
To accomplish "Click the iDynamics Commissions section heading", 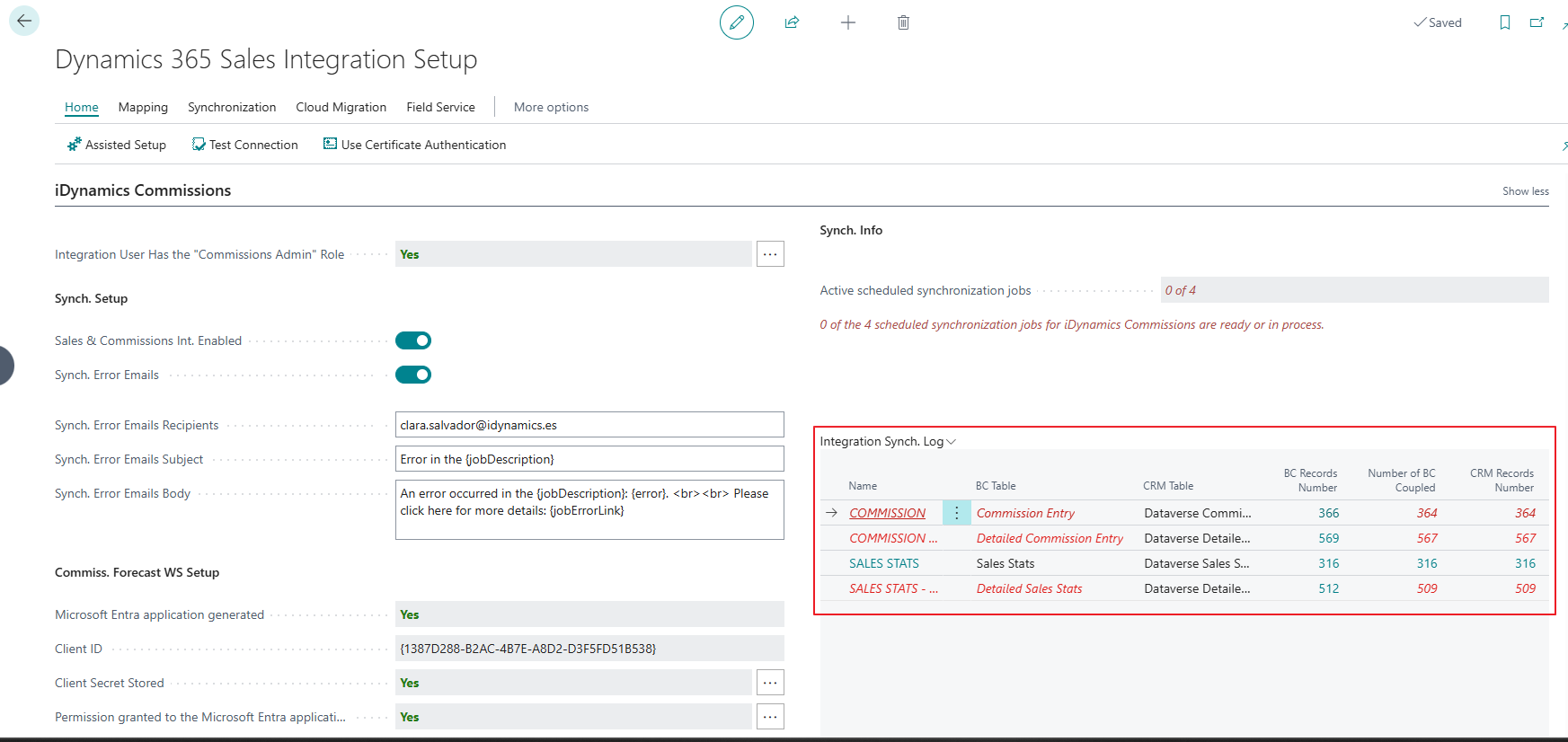I will pos(143,190).
